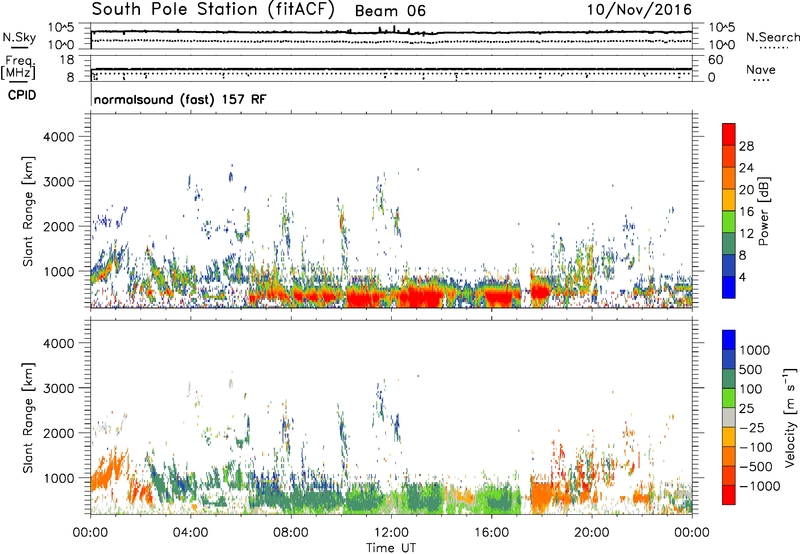
Task: Click the blue swatch of Power colorbar
Action: coord(729,287)
